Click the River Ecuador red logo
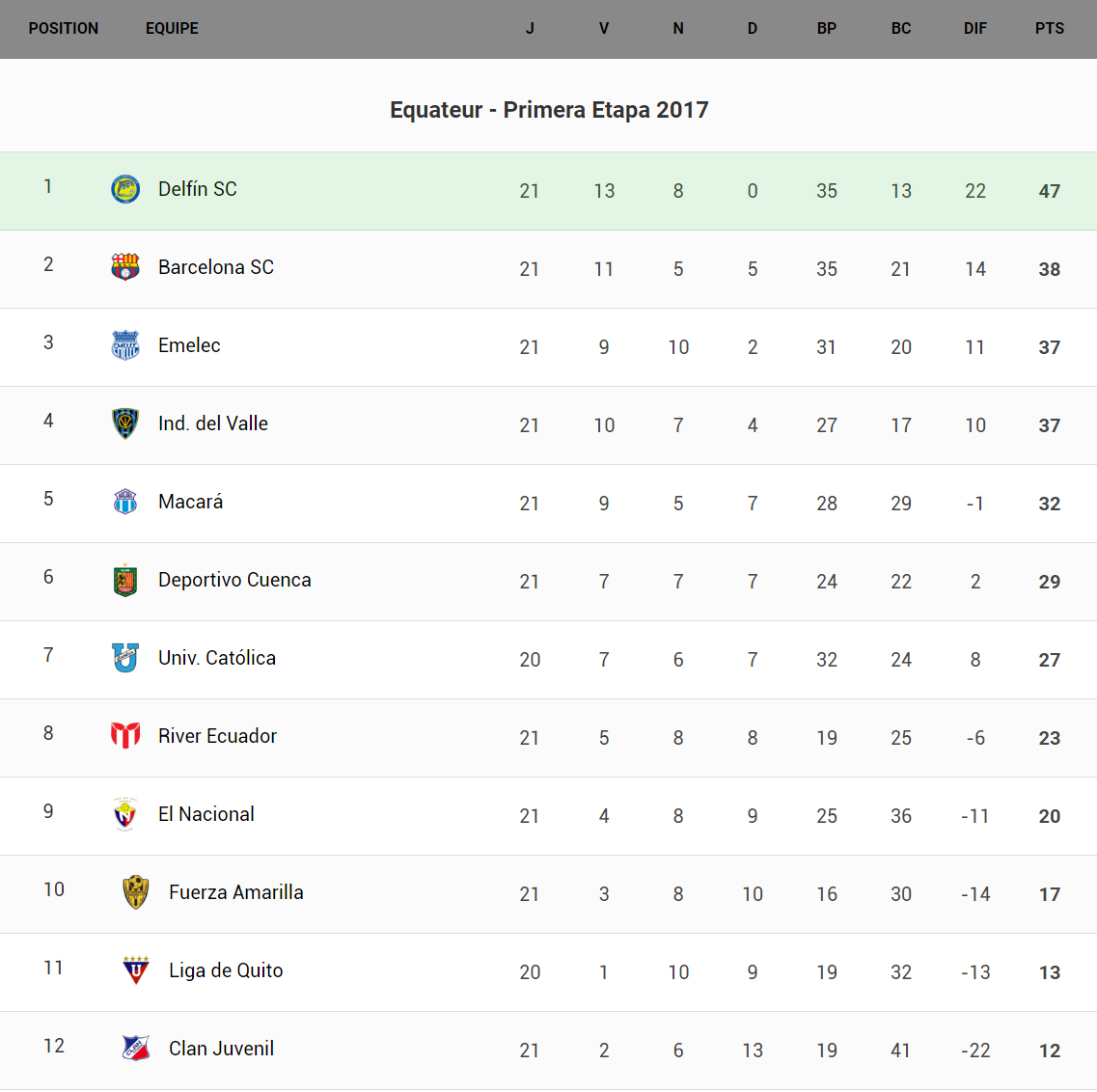 (x=125, y=736)
